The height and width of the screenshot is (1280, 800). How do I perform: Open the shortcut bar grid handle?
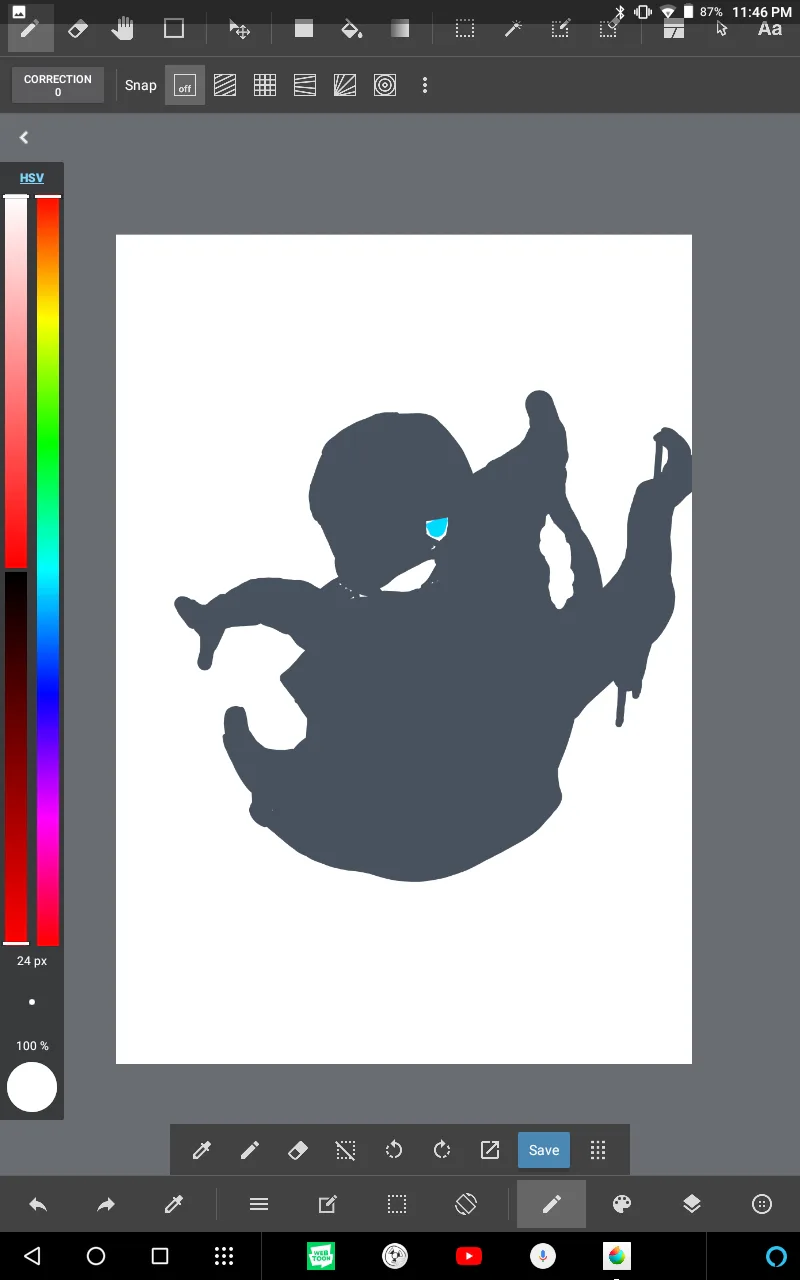tap(598, 1150)
